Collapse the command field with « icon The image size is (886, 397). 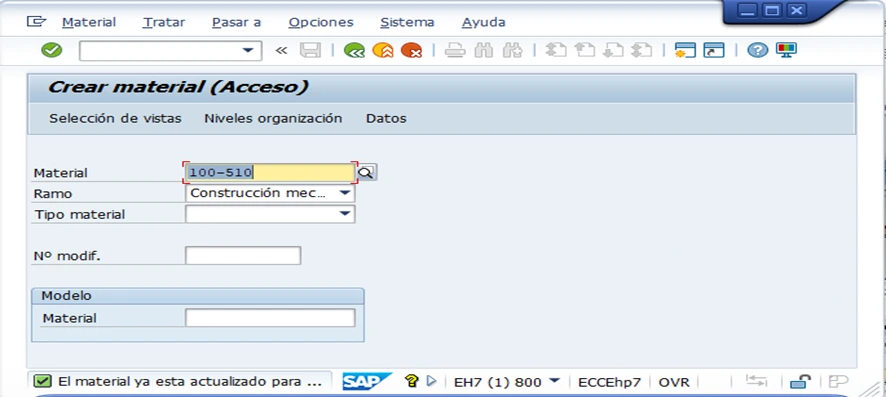point(281,51)
